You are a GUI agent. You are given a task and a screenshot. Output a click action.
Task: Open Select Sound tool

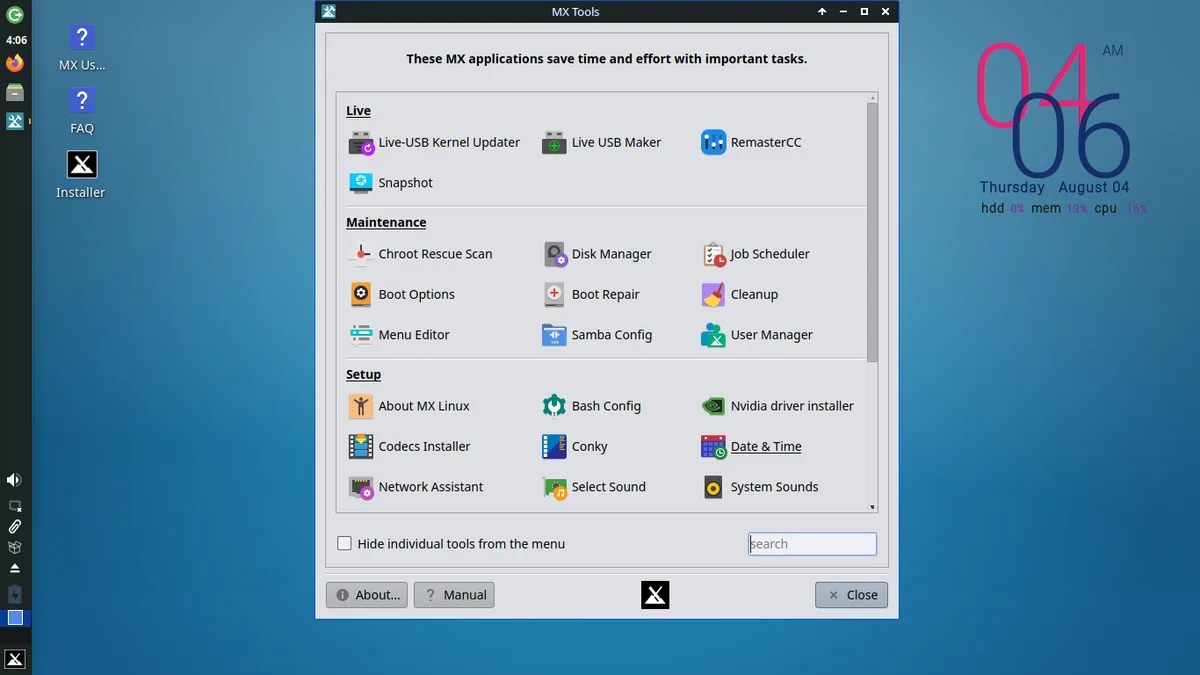tap(594, 487)
